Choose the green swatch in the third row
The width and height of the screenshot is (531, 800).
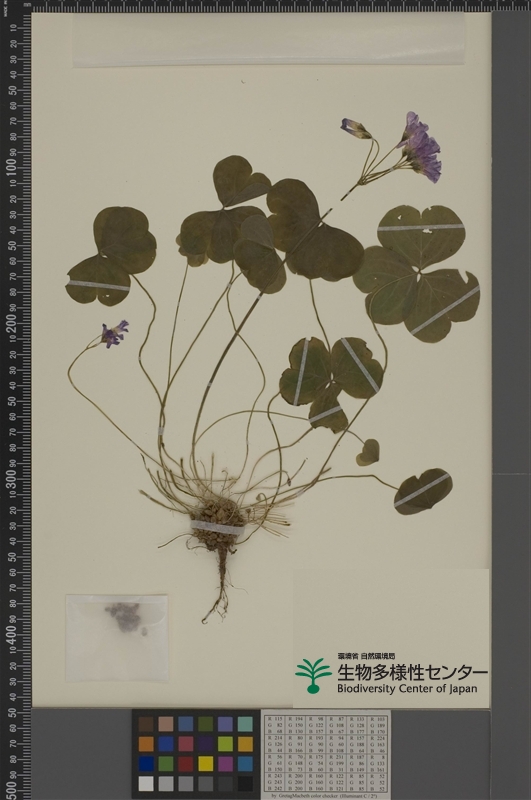click(166, 763)
